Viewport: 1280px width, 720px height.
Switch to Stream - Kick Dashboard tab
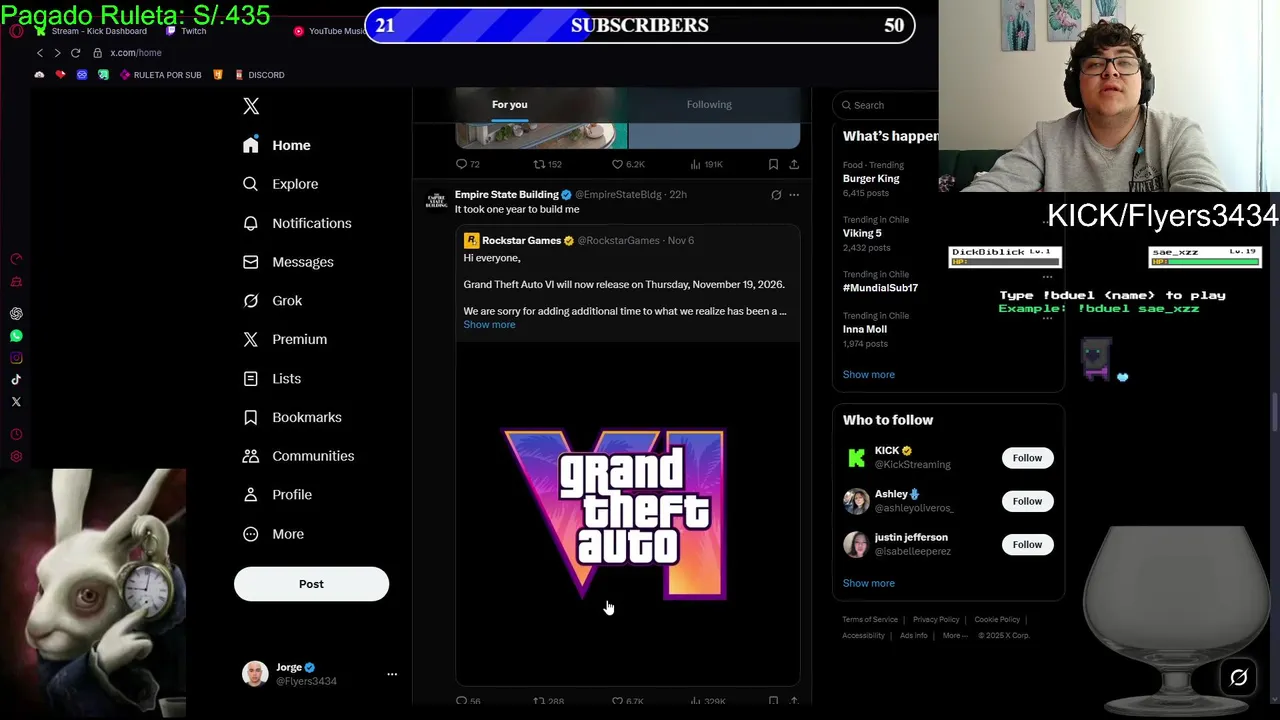[x=91, y=31]
